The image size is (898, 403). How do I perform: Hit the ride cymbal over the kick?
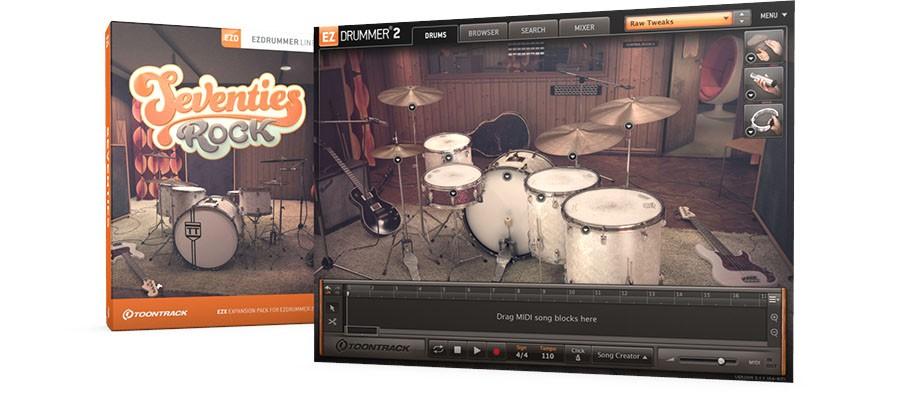577,140
